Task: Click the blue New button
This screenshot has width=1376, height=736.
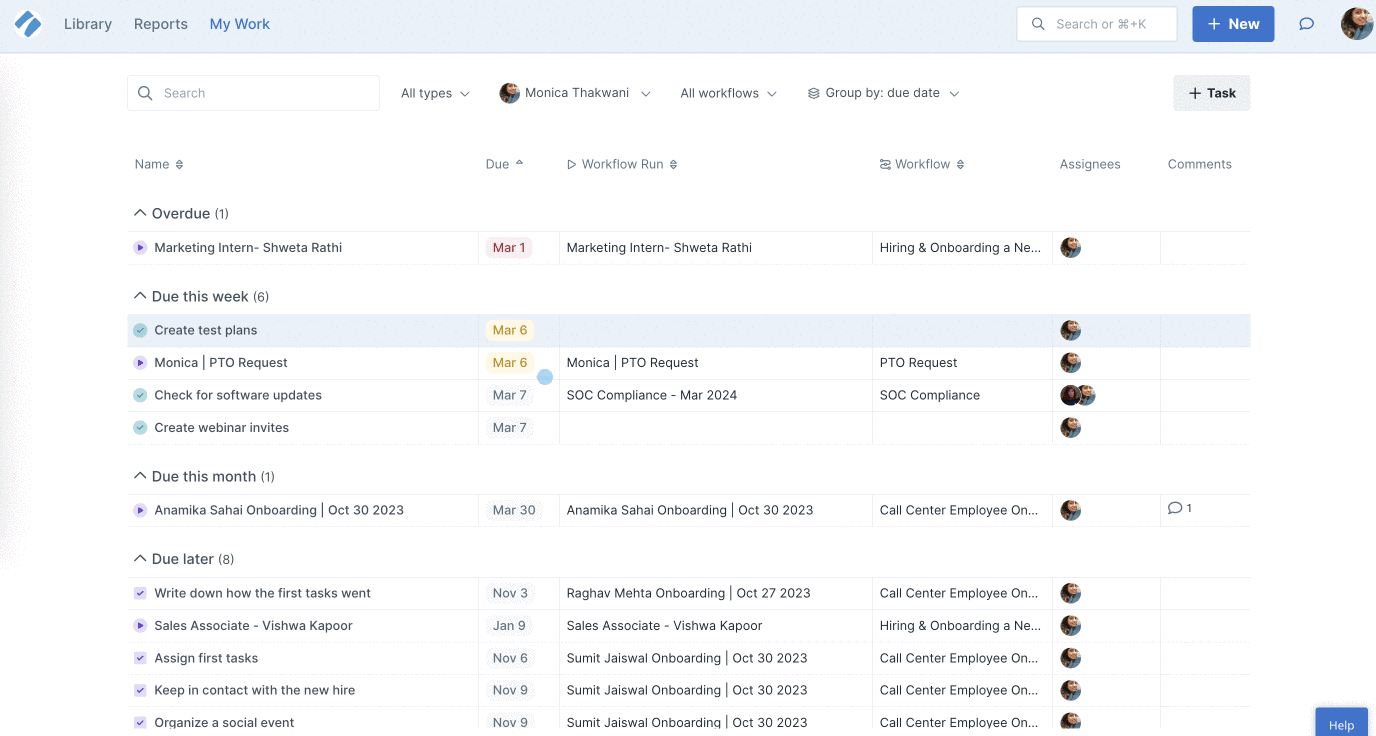Action: click(1233, 24)
